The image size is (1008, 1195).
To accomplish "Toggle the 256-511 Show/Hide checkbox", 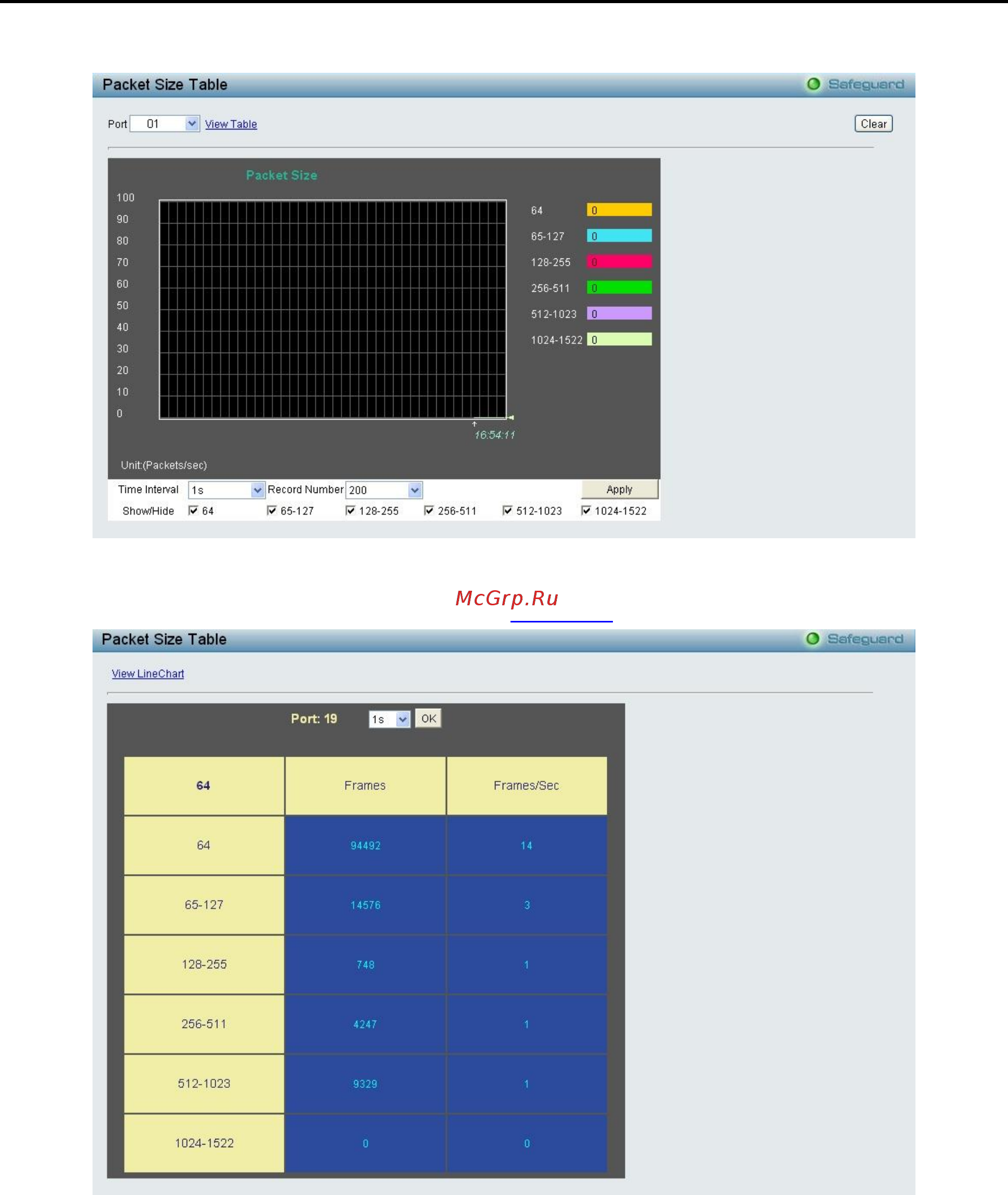I will (x=428, y=510).
